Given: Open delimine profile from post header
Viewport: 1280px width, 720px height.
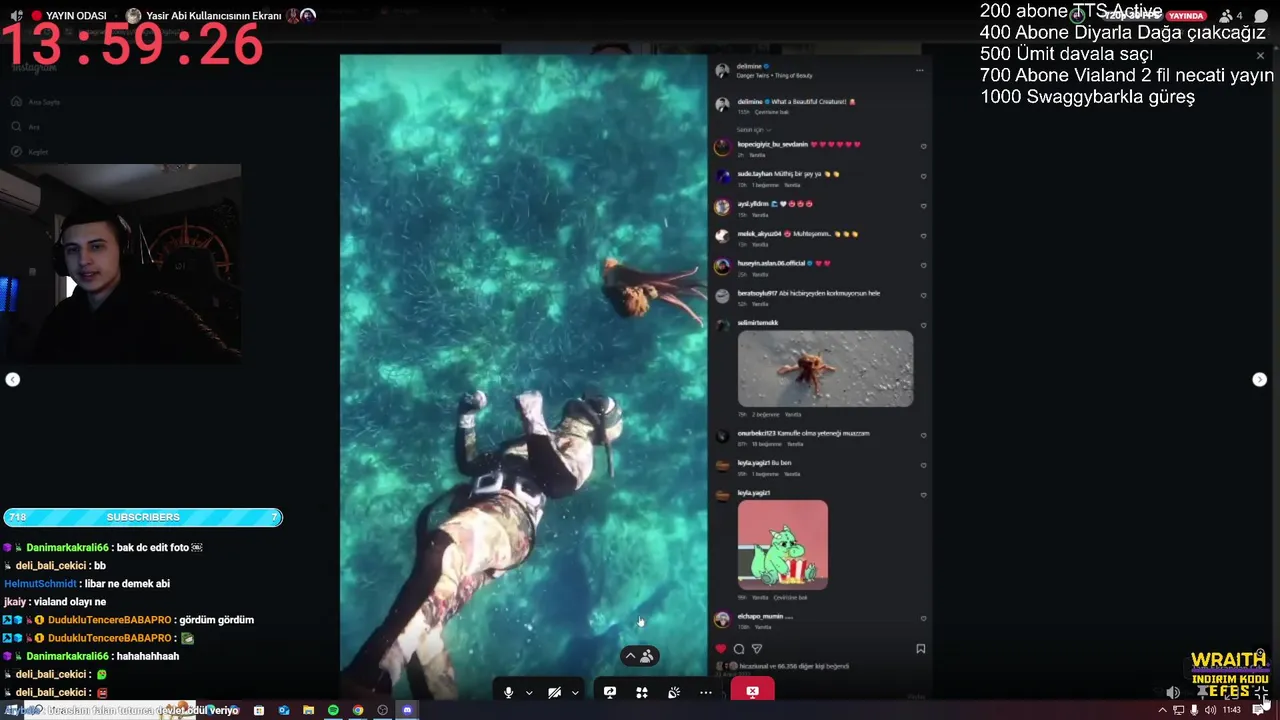Looking at the screenshot, I should coord(750,67).
